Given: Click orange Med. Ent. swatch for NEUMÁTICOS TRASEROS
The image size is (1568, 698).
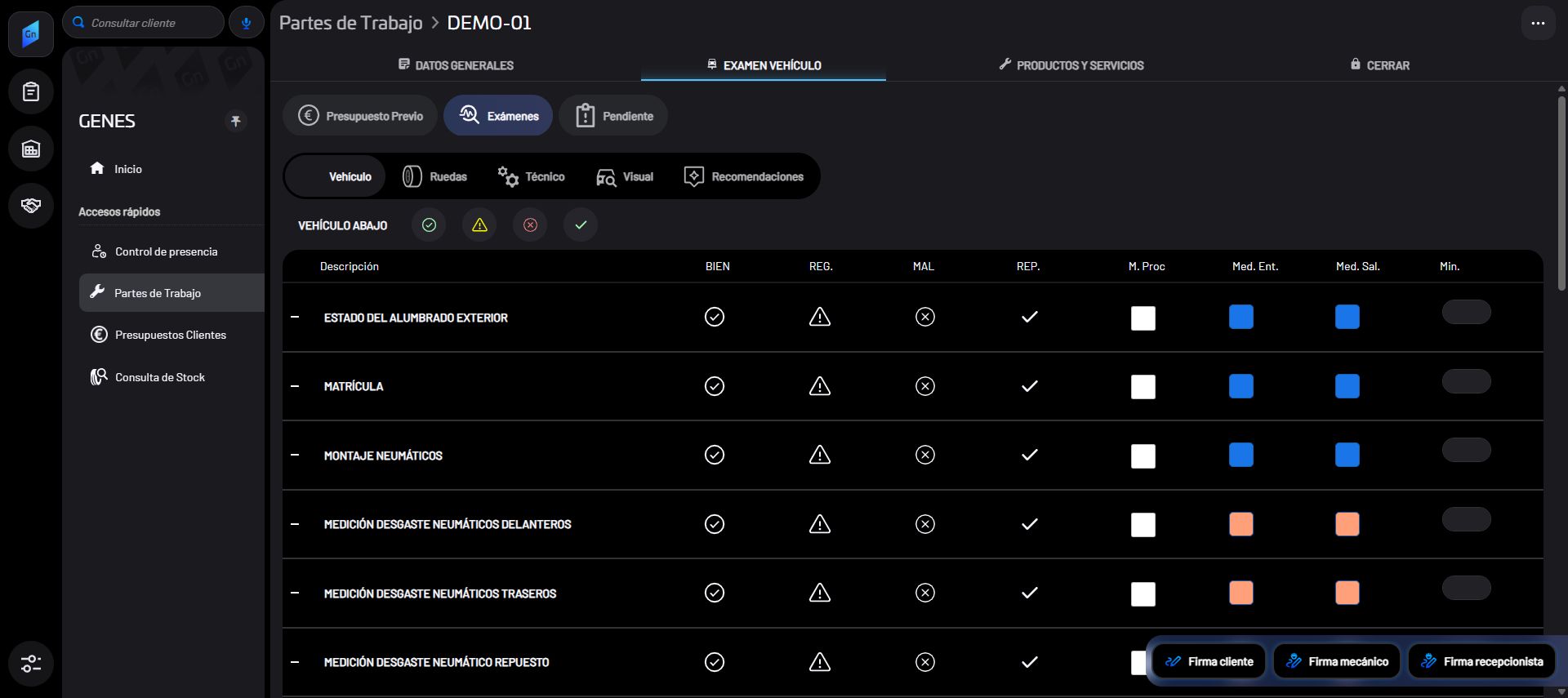Looking at the screenshot, I should (1241, 593).
